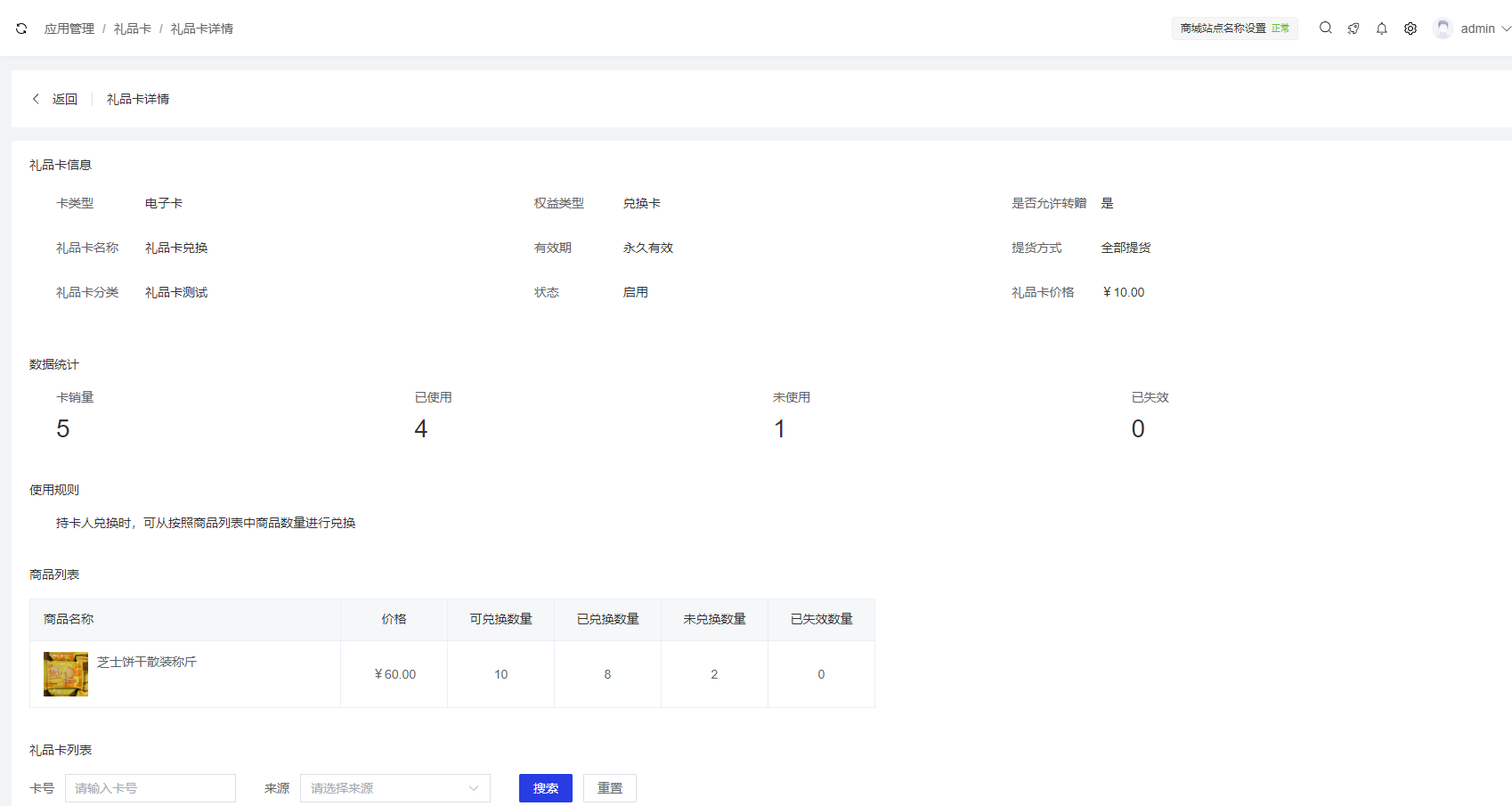Open the settings gear icon
The image size is (1512, 806).
[1410, 28]
